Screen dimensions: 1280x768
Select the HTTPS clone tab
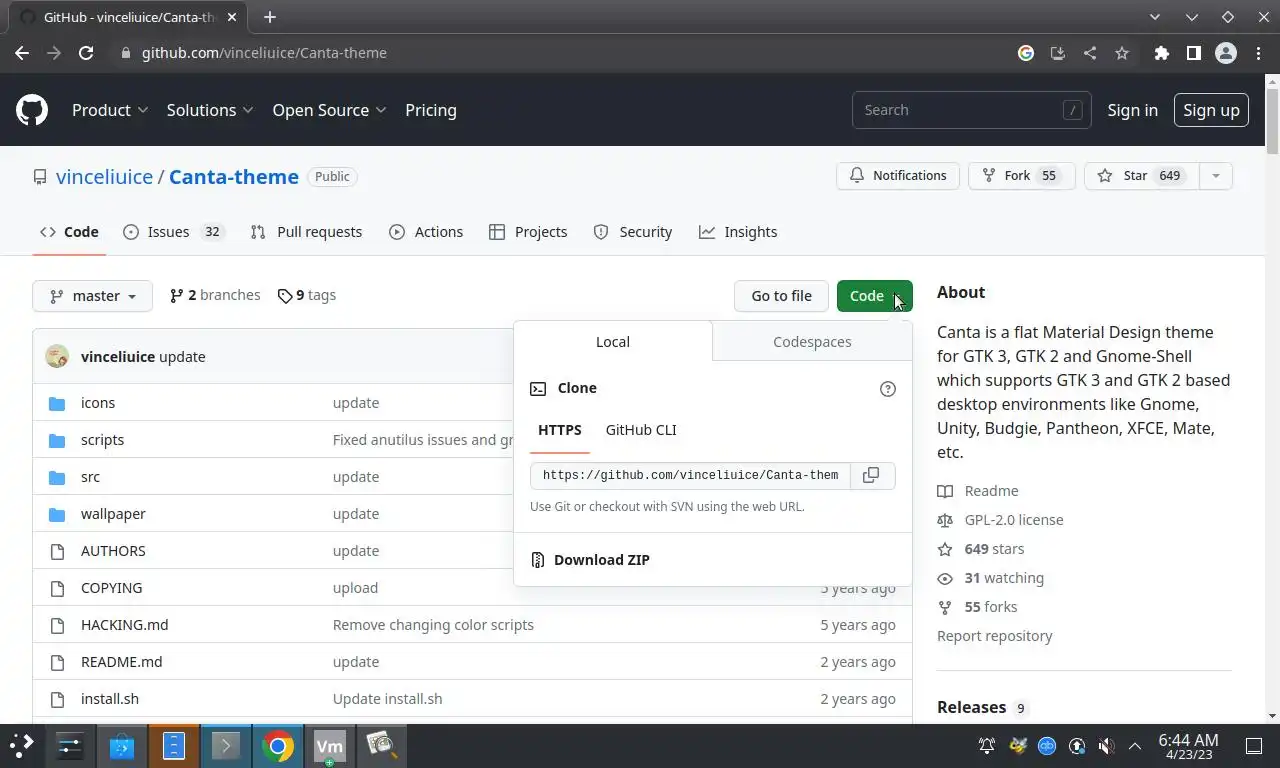pyautogui.click(x=560, y=430)
